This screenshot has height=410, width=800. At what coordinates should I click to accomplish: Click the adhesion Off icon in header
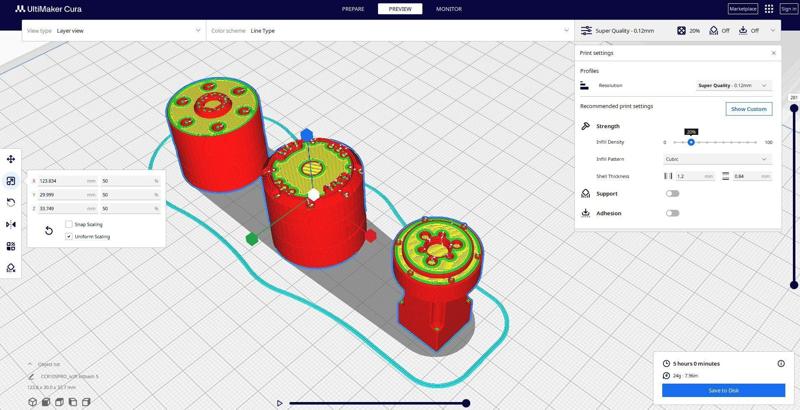point(743,31)
